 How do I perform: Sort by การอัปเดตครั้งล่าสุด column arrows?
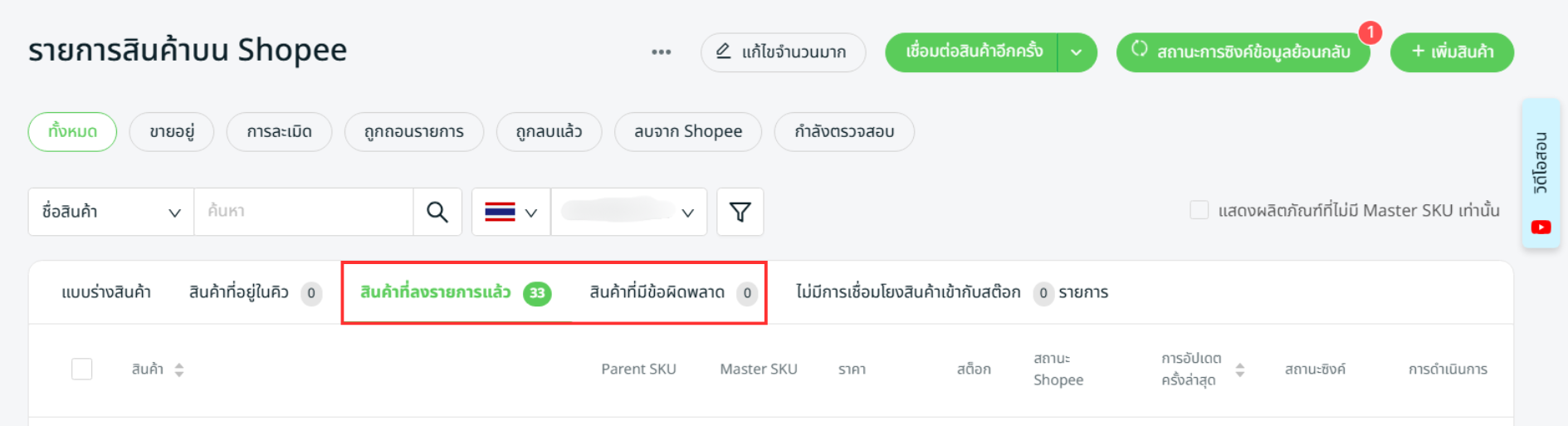1239,370
